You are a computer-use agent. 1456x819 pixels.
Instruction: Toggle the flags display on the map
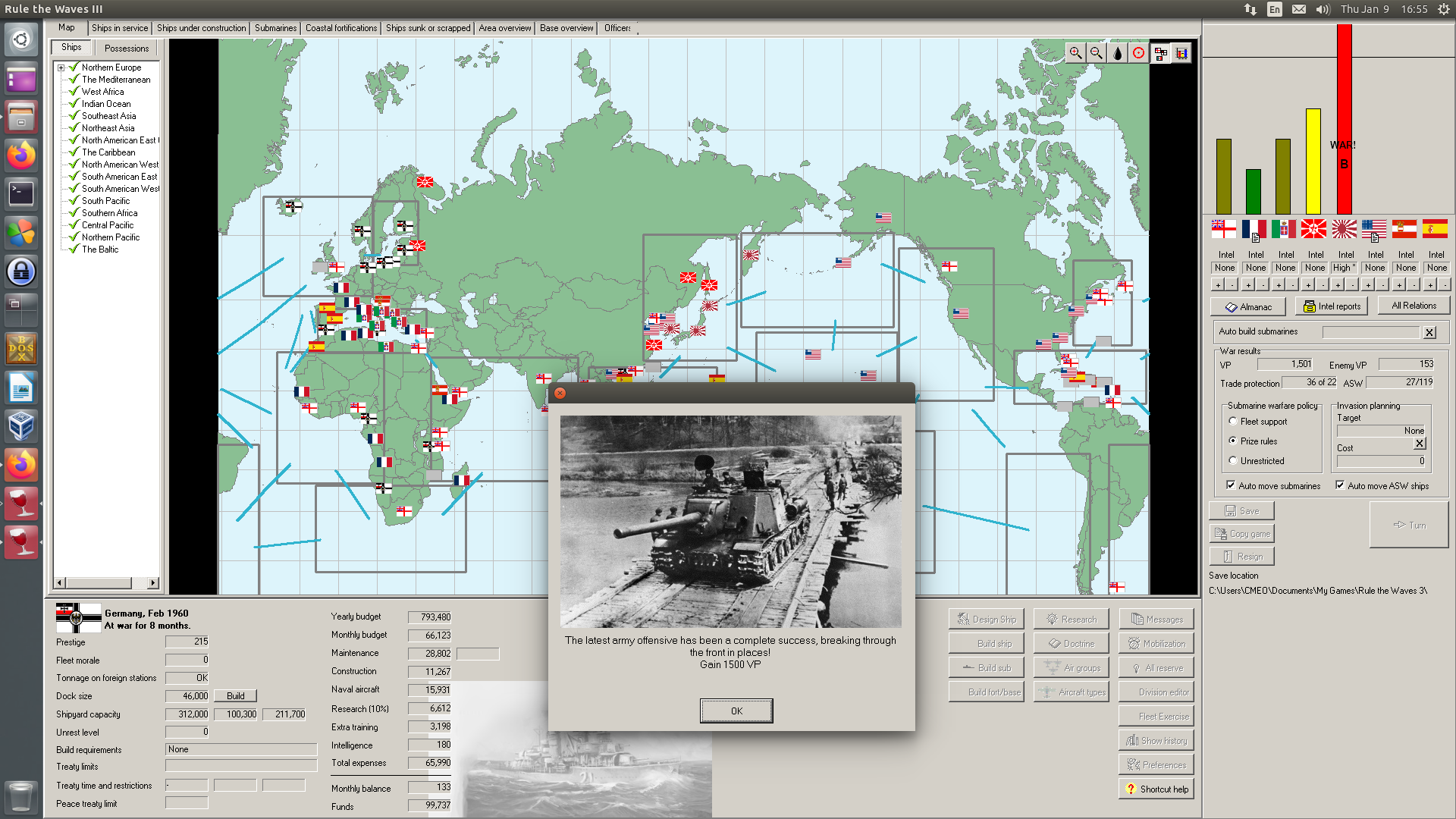(1160, 52)
